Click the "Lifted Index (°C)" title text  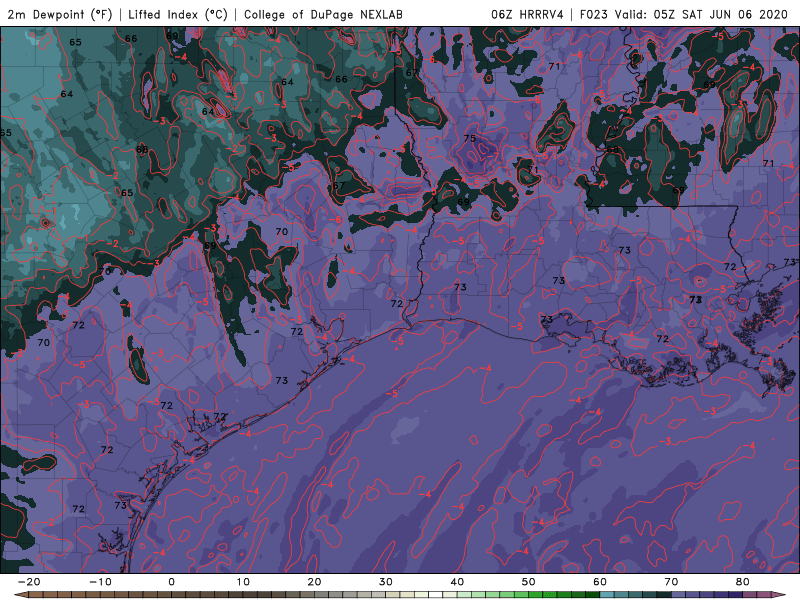click(178, 14)
